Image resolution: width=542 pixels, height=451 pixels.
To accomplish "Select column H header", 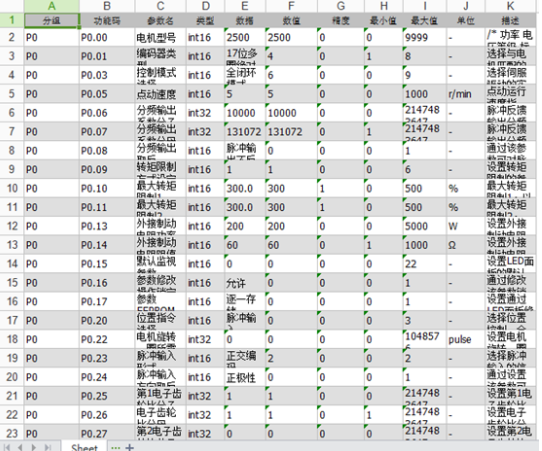I will 383,6.
